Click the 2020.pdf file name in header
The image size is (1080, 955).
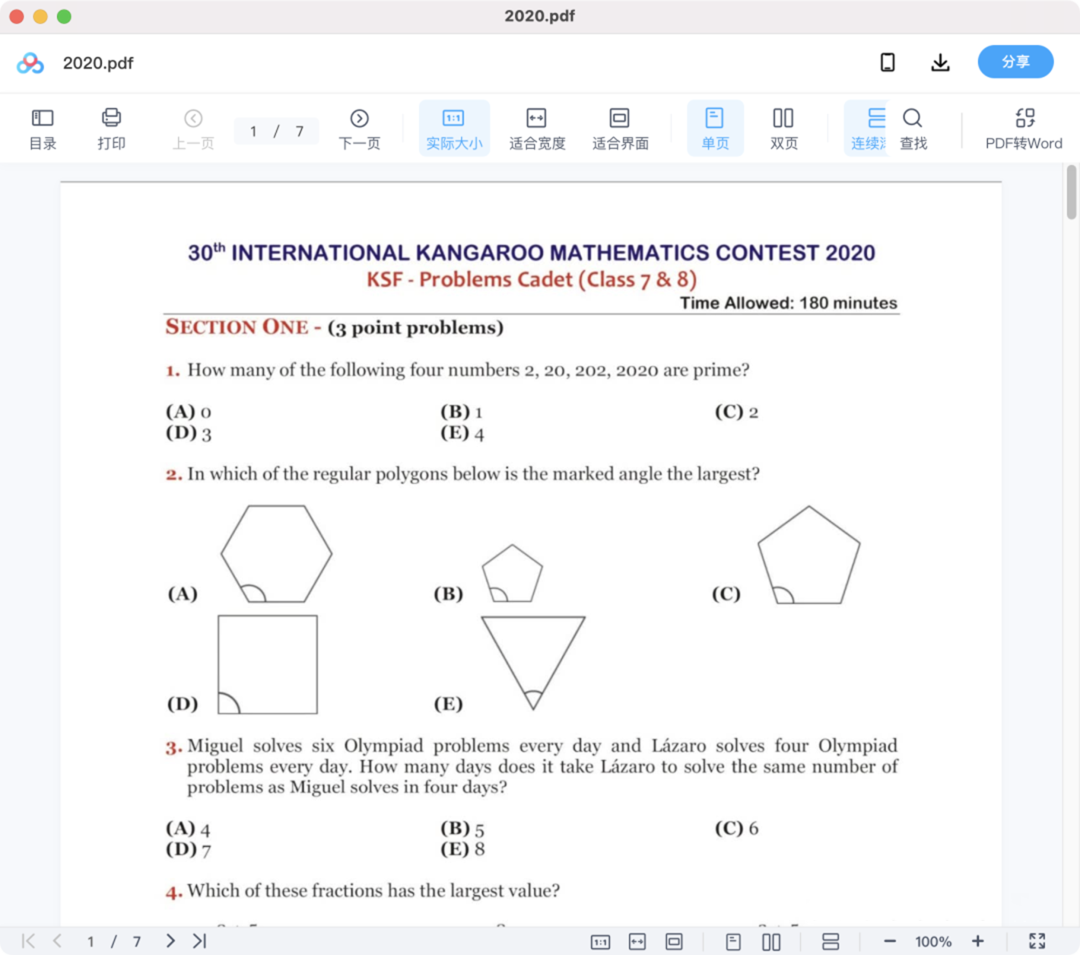(98, 63)
